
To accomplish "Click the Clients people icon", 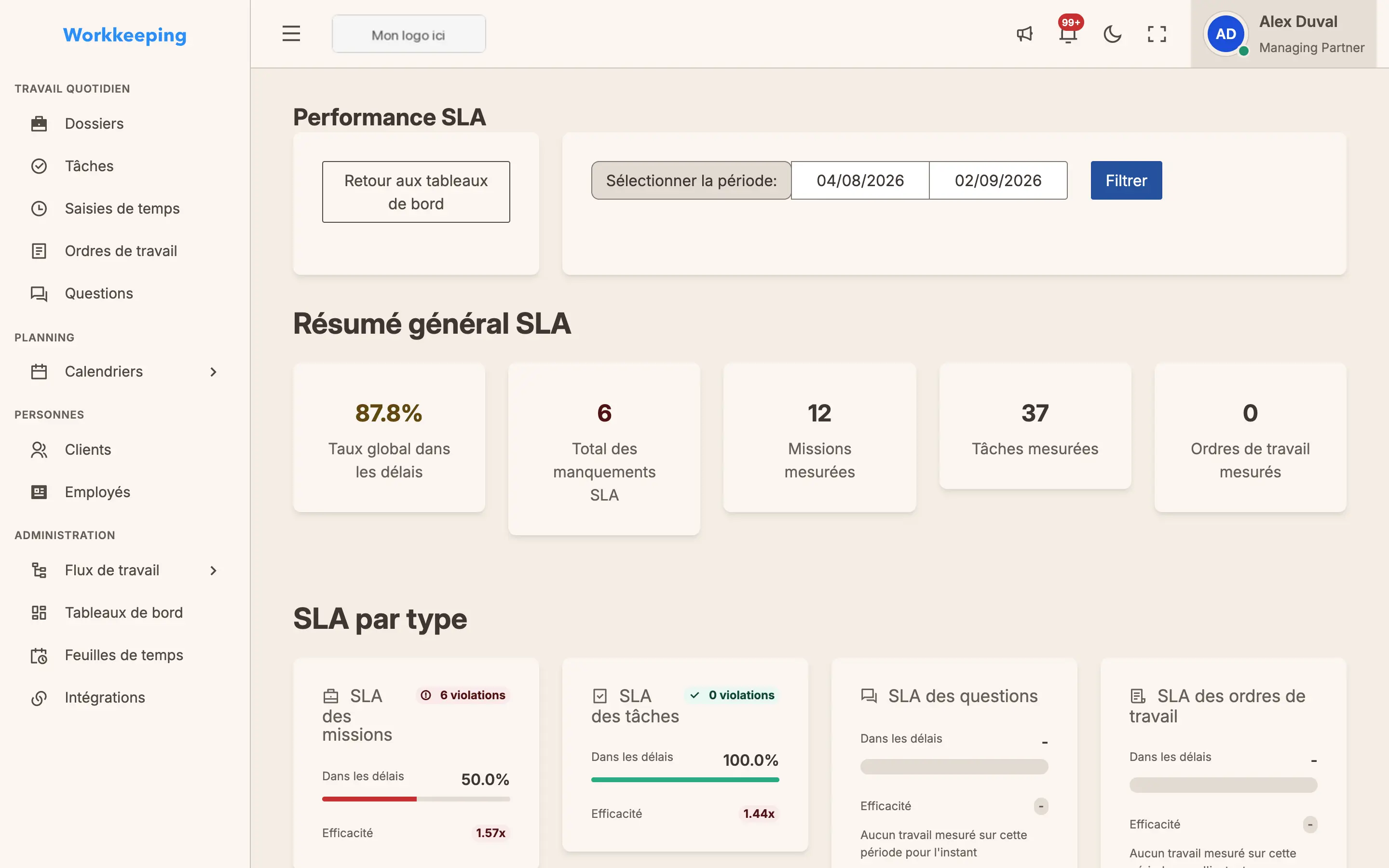I will pyautogui.click(x=39, y=449).
